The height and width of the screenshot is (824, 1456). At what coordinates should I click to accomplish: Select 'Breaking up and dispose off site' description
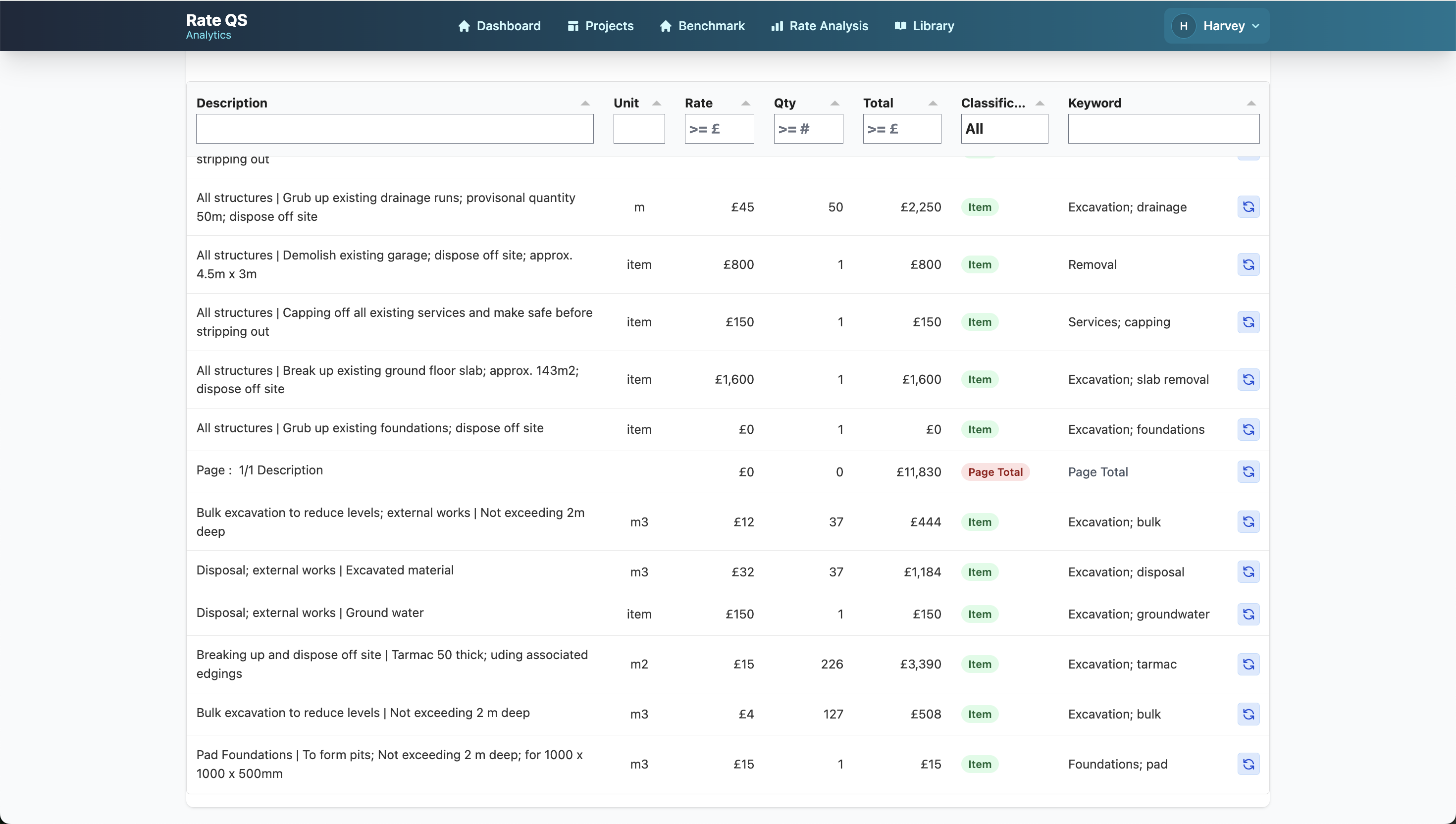click(x=392, y=665)
